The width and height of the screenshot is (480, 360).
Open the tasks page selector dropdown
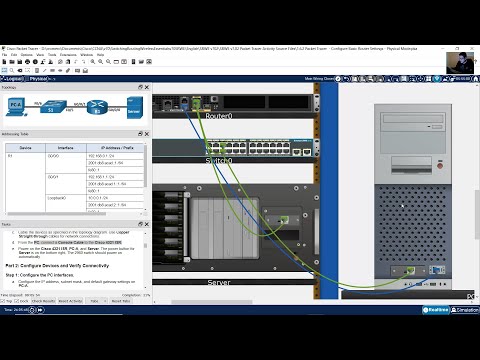tap(96, 301)
